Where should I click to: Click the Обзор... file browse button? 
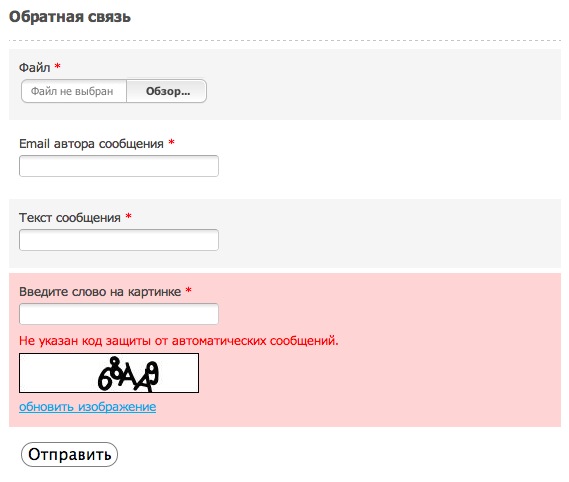167,91
